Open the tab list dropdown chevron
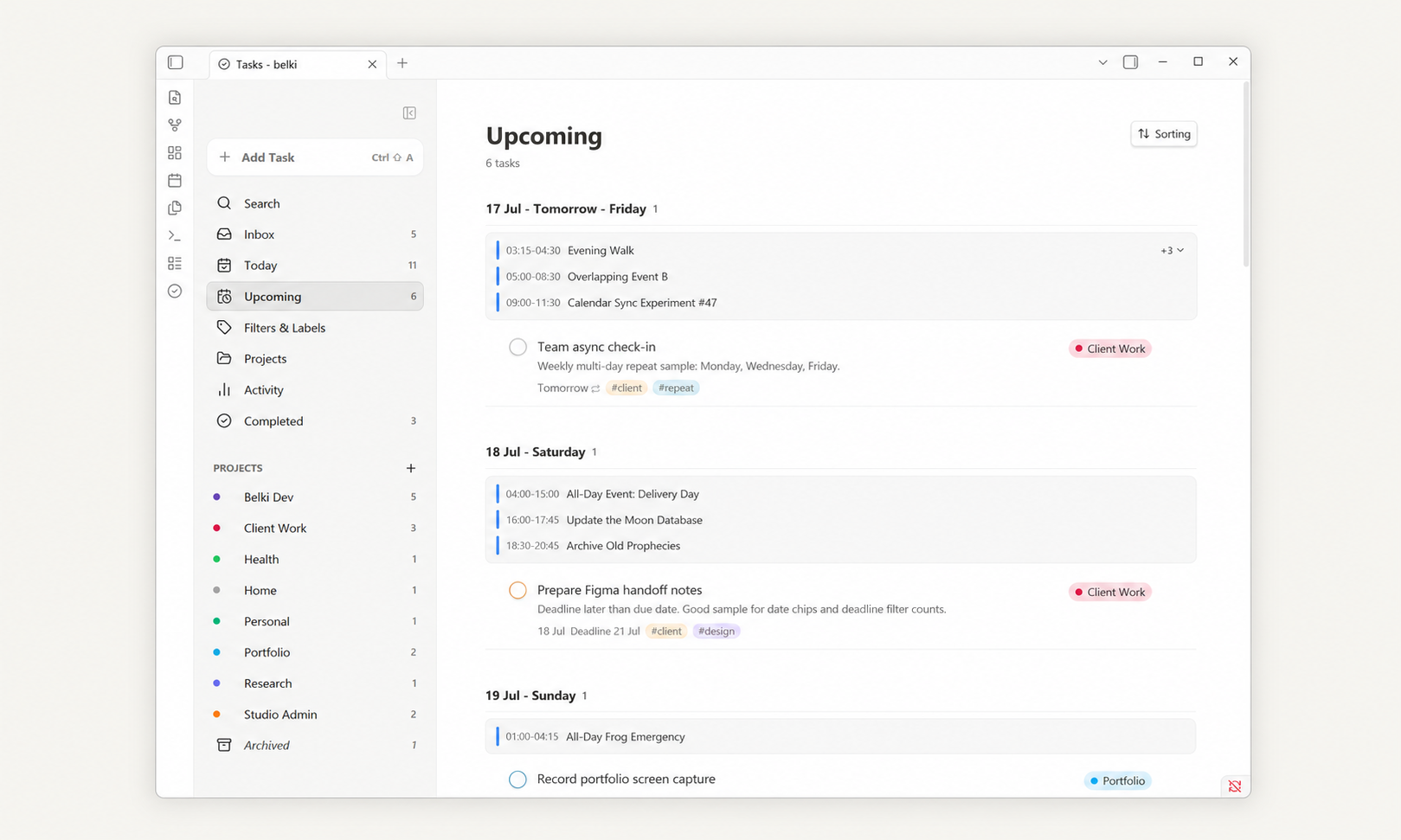 1102,62
